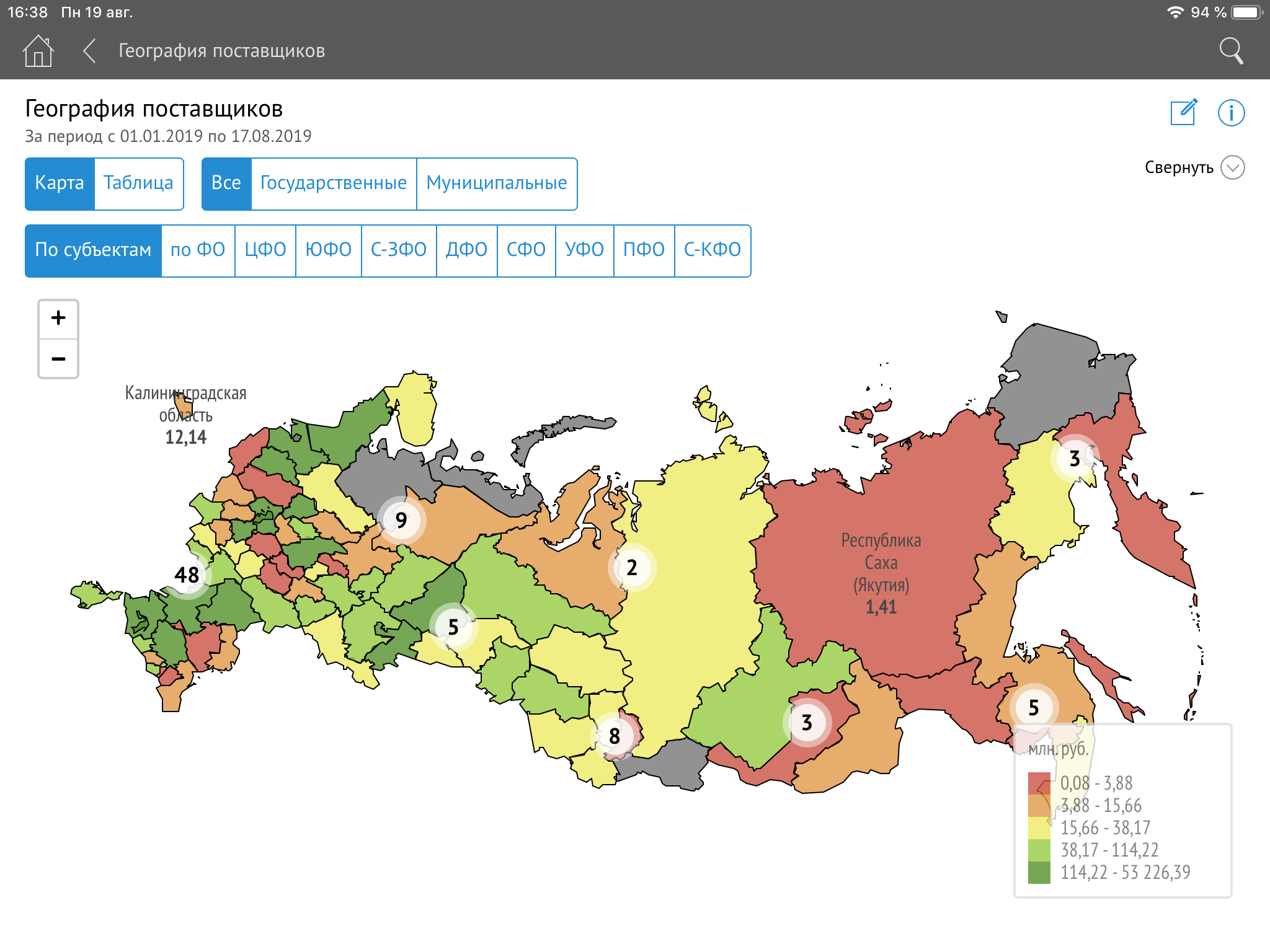This screenshot has width=1270, height=952.
Task: Expand the cluster marker labeled 9
Action: click(401, 520)
